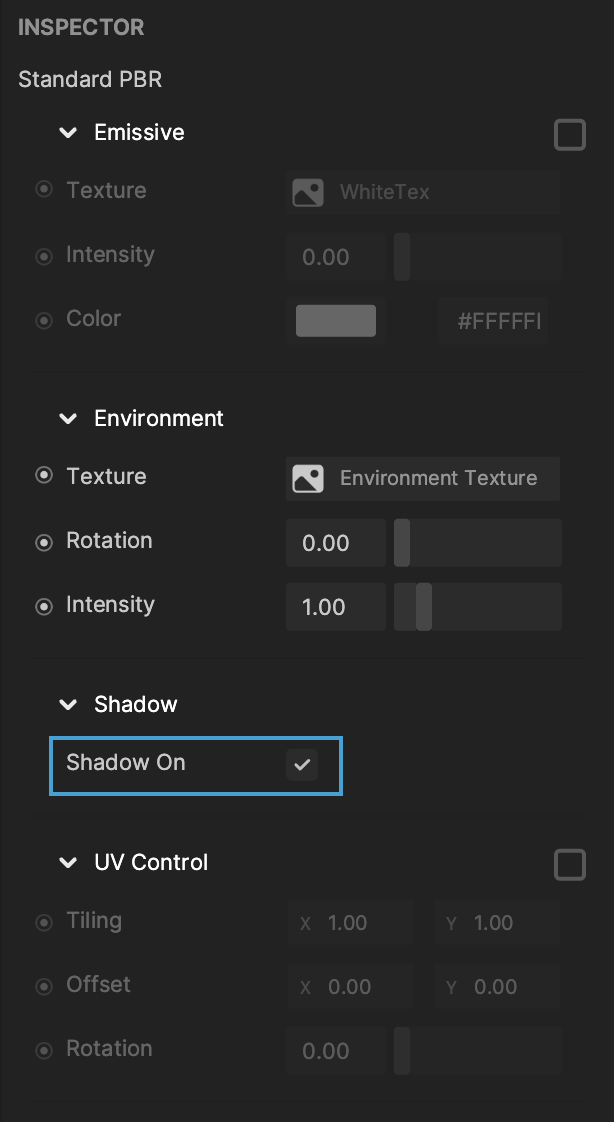The width and height of the screenshot is (614, 1122).
Task: Enable the UV Control checkbox
Action: coord(570,865)
